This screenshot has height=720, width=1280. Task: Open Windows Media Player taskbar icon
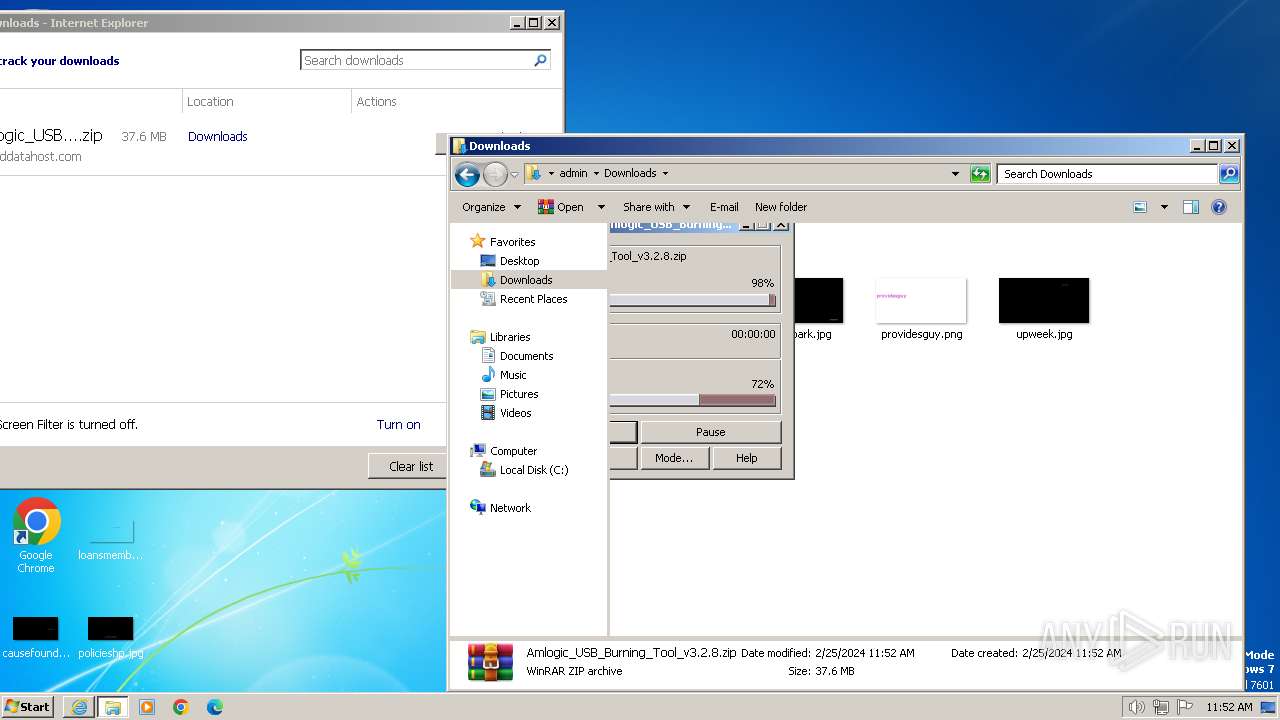tap(147, 707)
